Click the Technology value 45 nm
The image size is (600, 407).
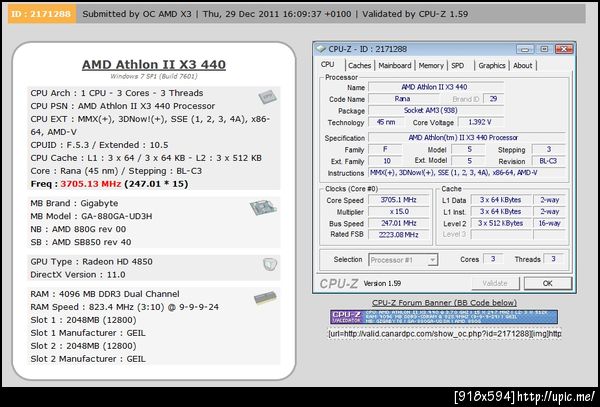tap(386, 122)
